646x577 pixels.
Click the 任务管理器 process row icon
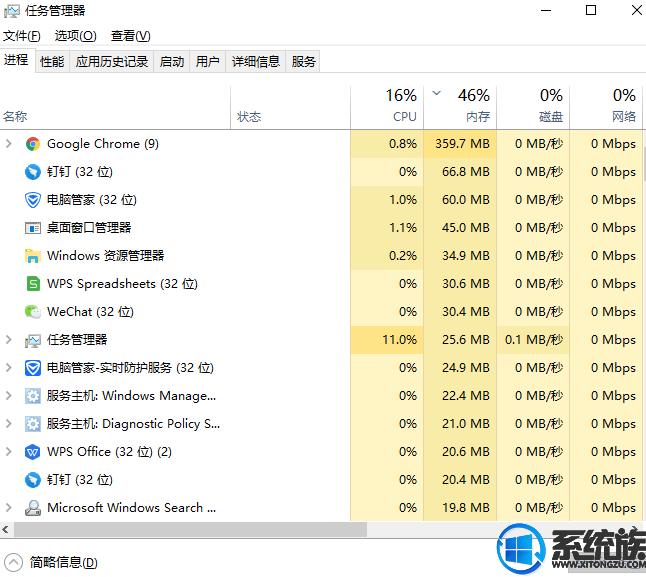(x=33, y=340)
